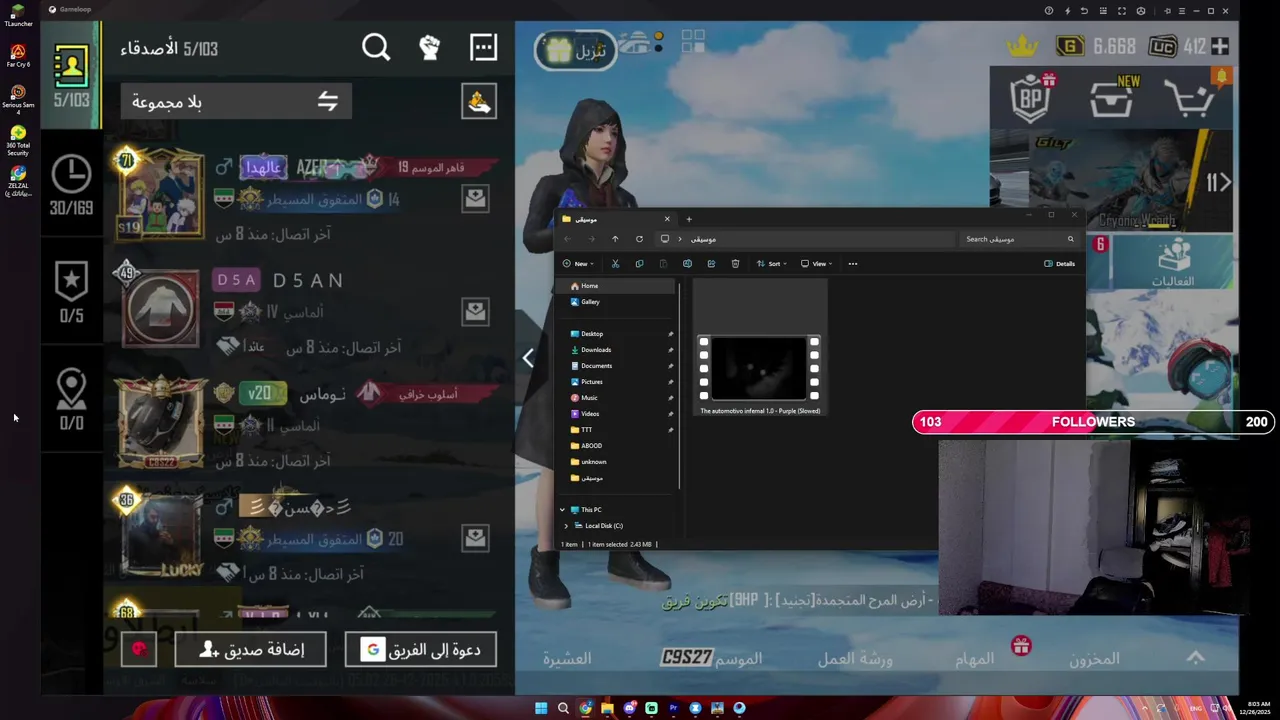Click the gold crown icon in the game
Screen dimensions: 1280x720
pos(1021,46)
